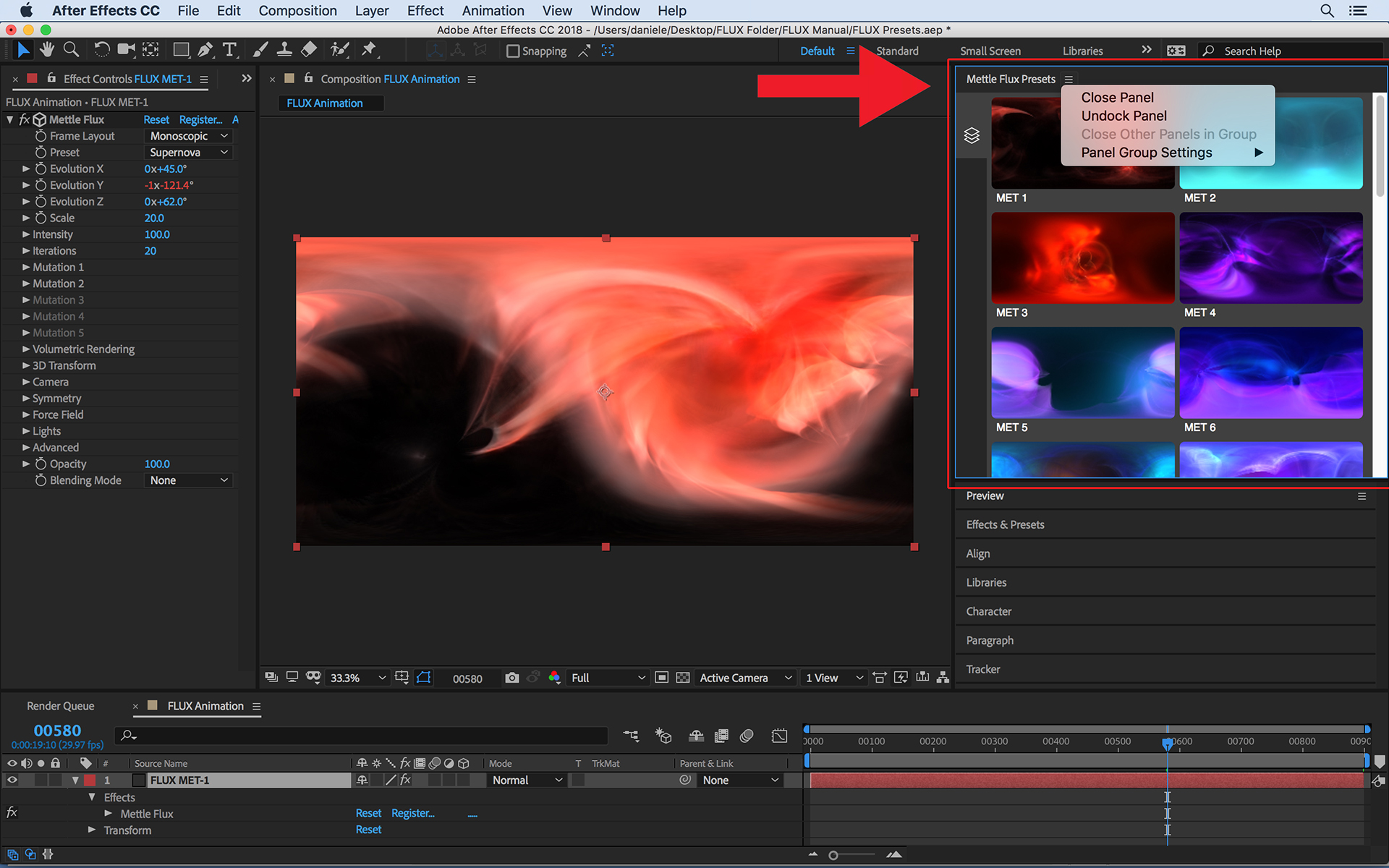Click the timeline zoom slider handle

(833, 856)
